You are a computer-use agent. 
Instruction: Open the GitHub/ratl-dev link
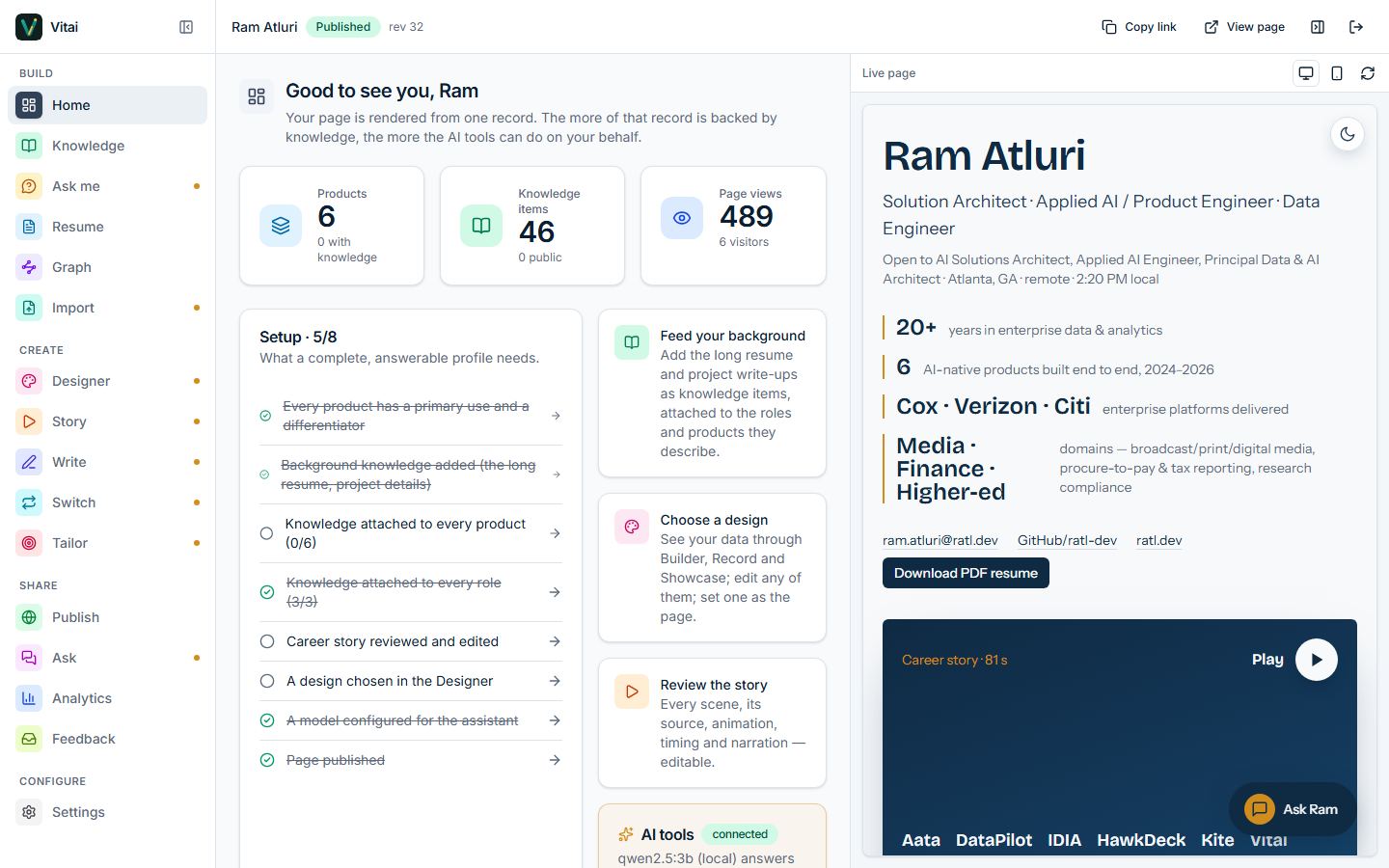(1067, 540)
